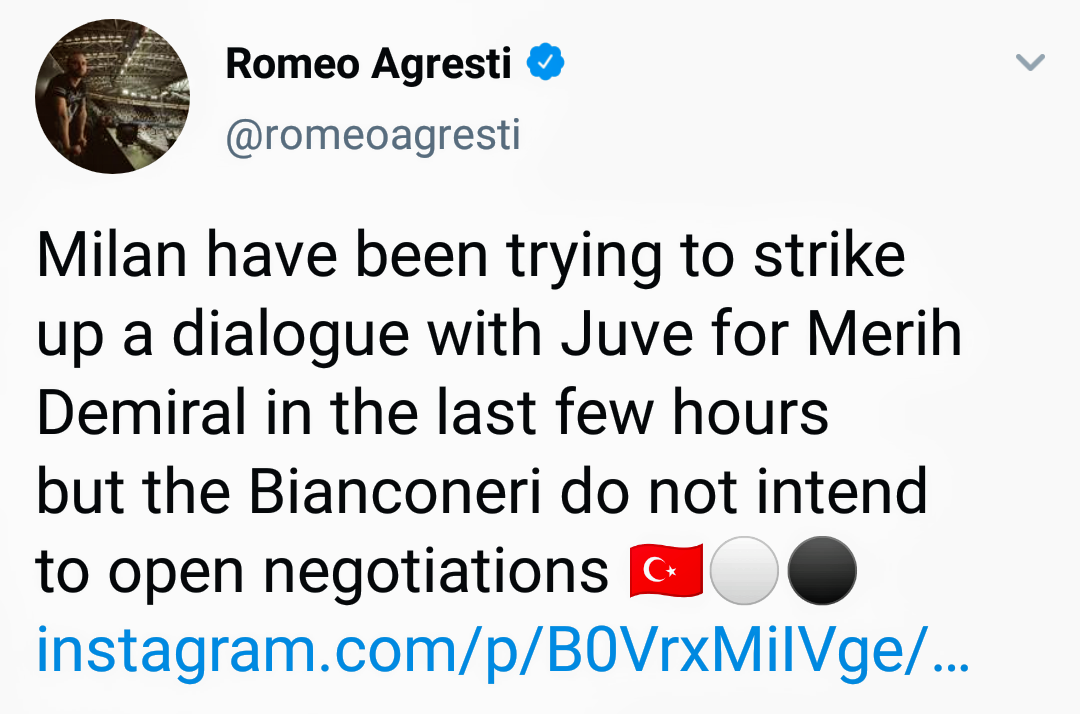Expand the tweet options chevron
The image size is (1080, 714).
coord(1030,64)
